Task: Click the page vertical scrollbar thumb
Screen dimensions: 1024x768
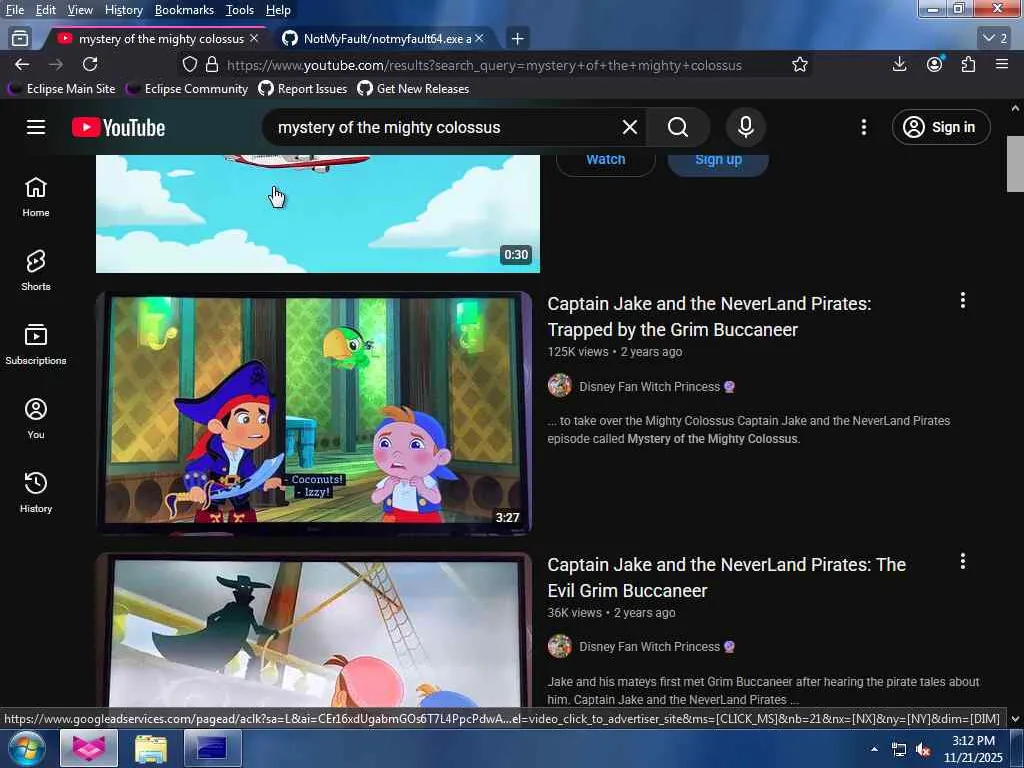Action: (1015, 164)
